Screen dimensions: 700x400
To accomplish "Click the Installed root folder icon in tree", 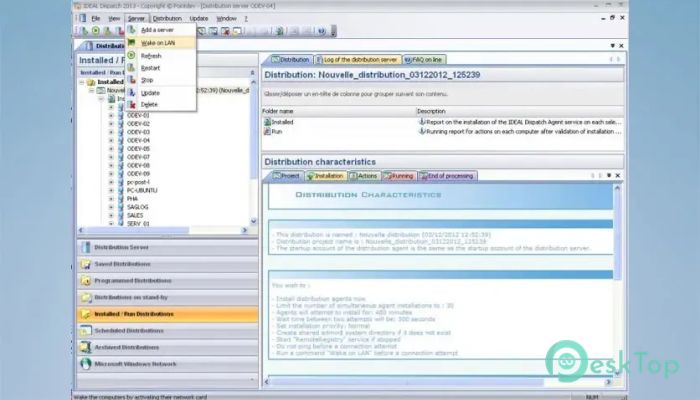I will coord(91,82).
